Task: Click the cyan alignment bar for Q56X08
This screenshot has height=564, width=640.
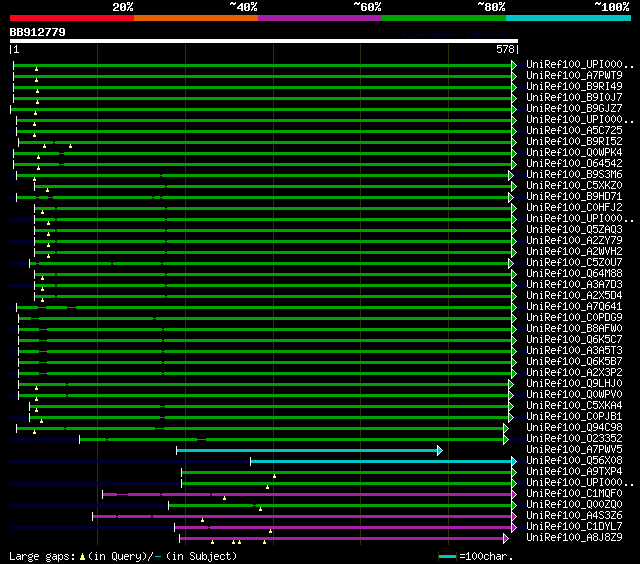Action: [380, 461]
